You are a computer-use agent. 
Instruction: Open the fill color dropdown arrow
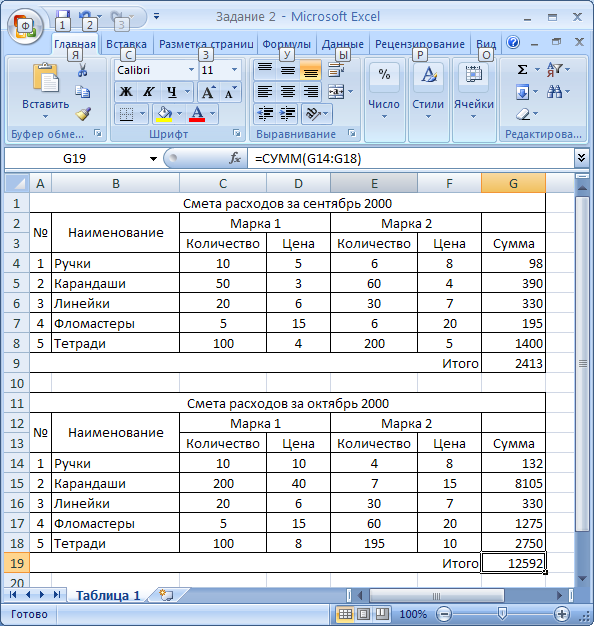pos(180,114)
